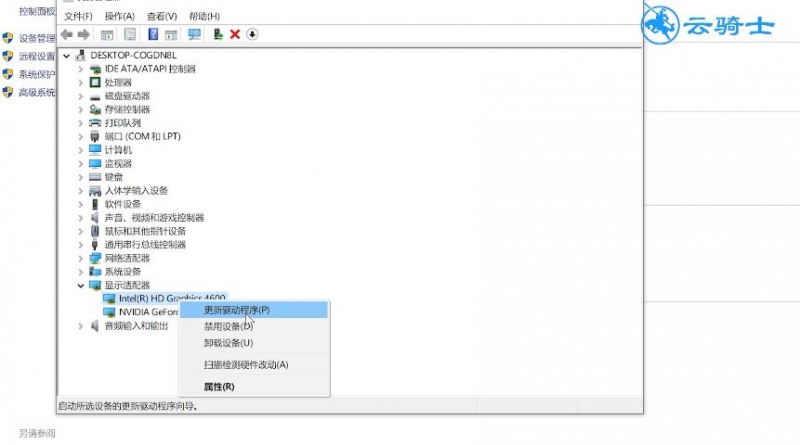Open 设备管理 link in control panel
The width and height of the screenshot is (800, 445).
click(37, 38)
